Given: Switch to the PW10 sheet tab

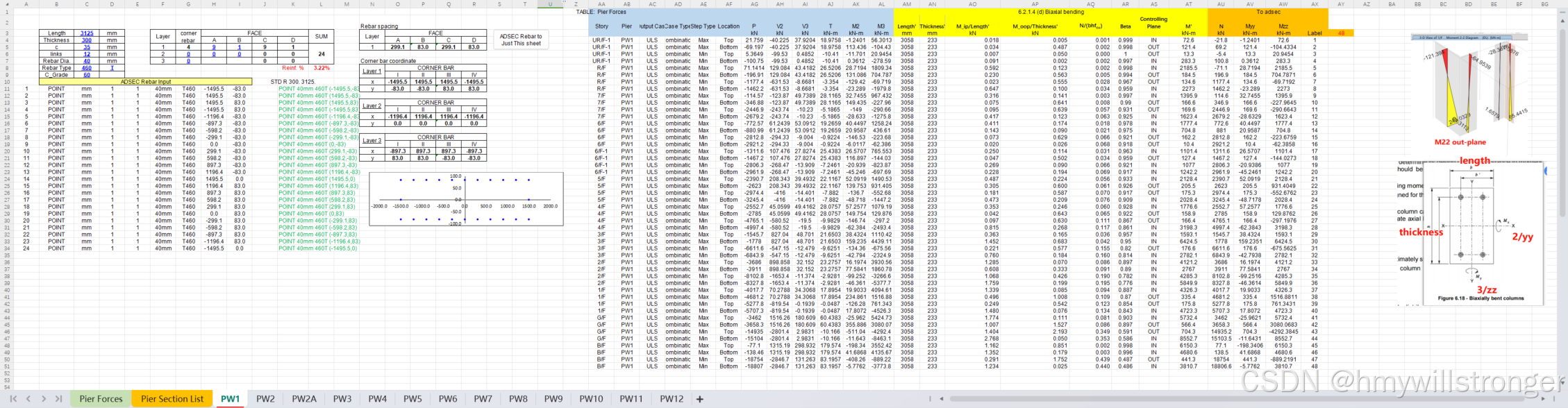Looking at the screenshot, I should 591,399.
